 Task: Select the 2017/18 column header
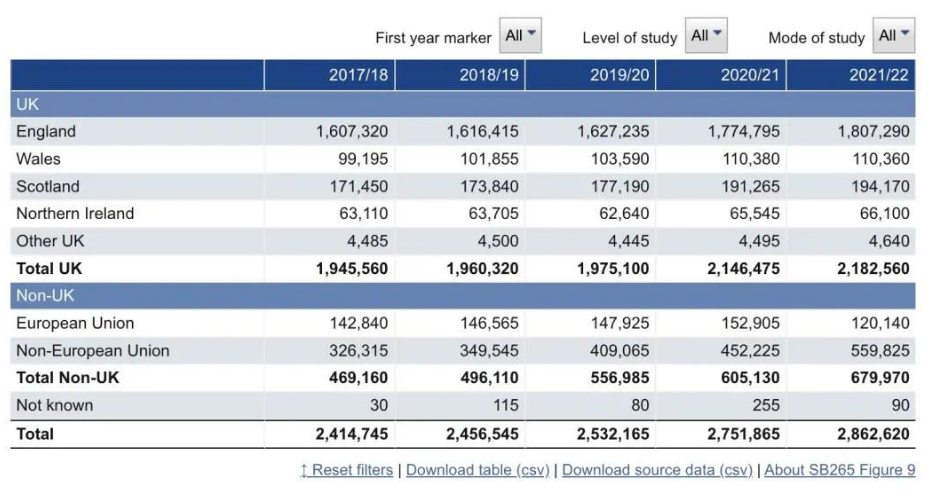tap(358, 76)
